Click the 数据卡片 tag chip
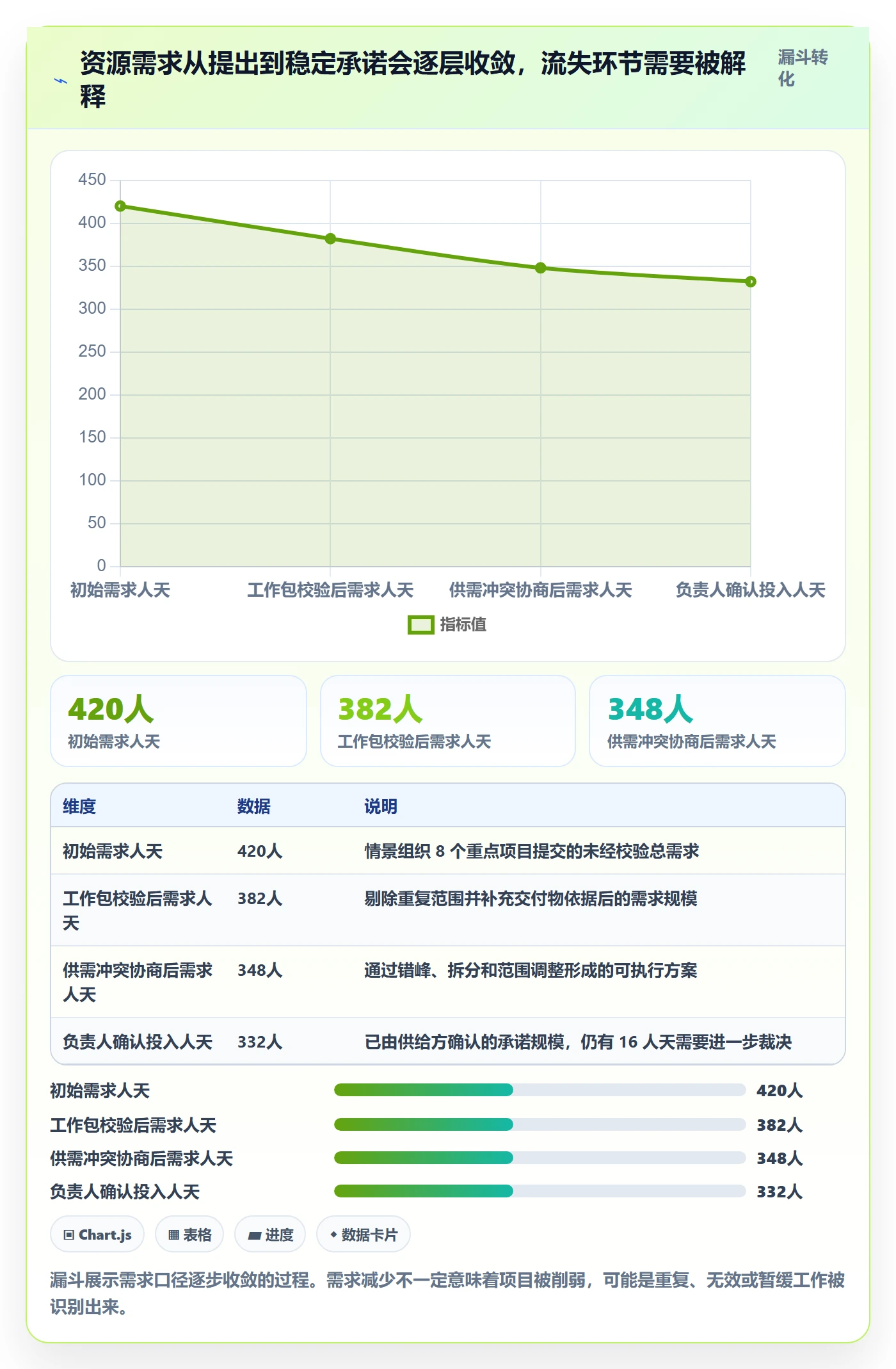This screenshot has width=896, height=1369. tap(364, 1235)
